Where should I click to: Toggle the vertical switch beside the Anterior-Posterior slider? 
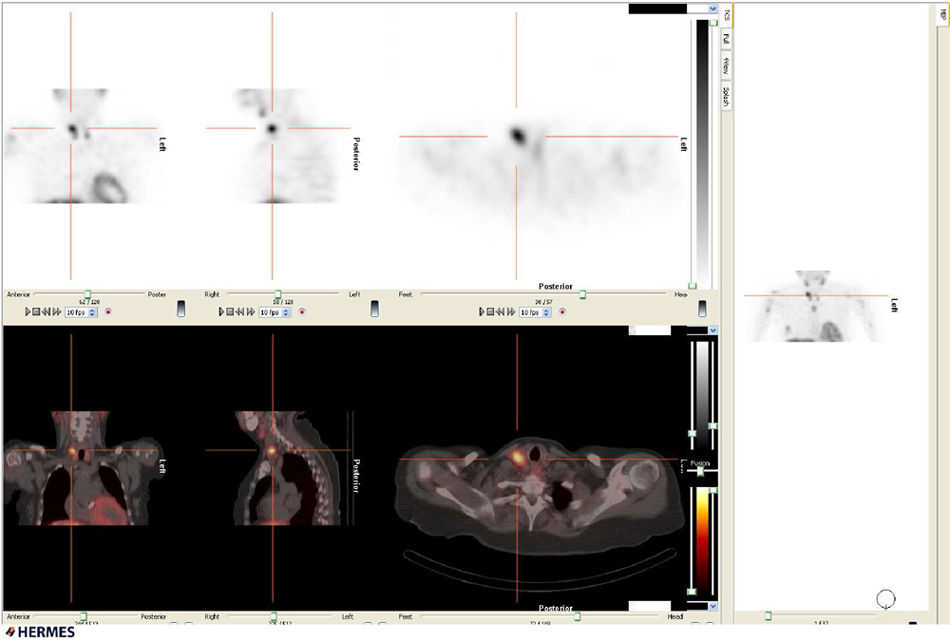point(181,308)
